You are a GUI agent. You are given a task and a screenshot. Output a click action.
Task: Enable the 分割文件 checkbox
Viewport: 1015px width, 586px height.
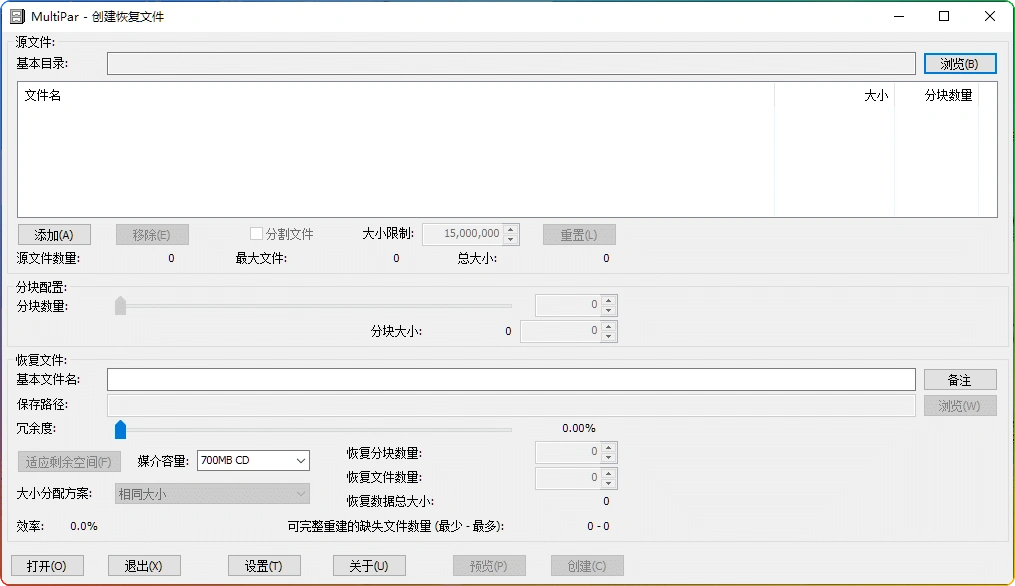click(x=256, y=233)
